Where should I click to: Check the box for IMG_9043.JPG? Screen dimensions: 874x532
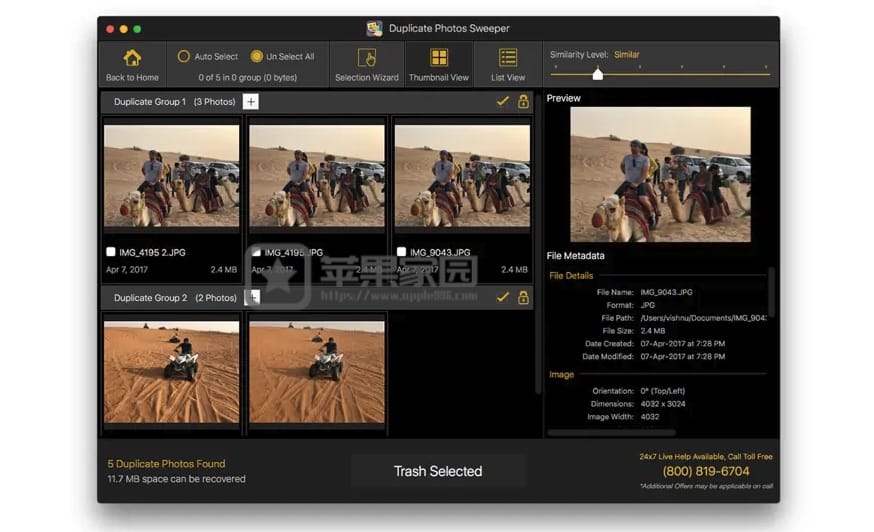[401, 252]
